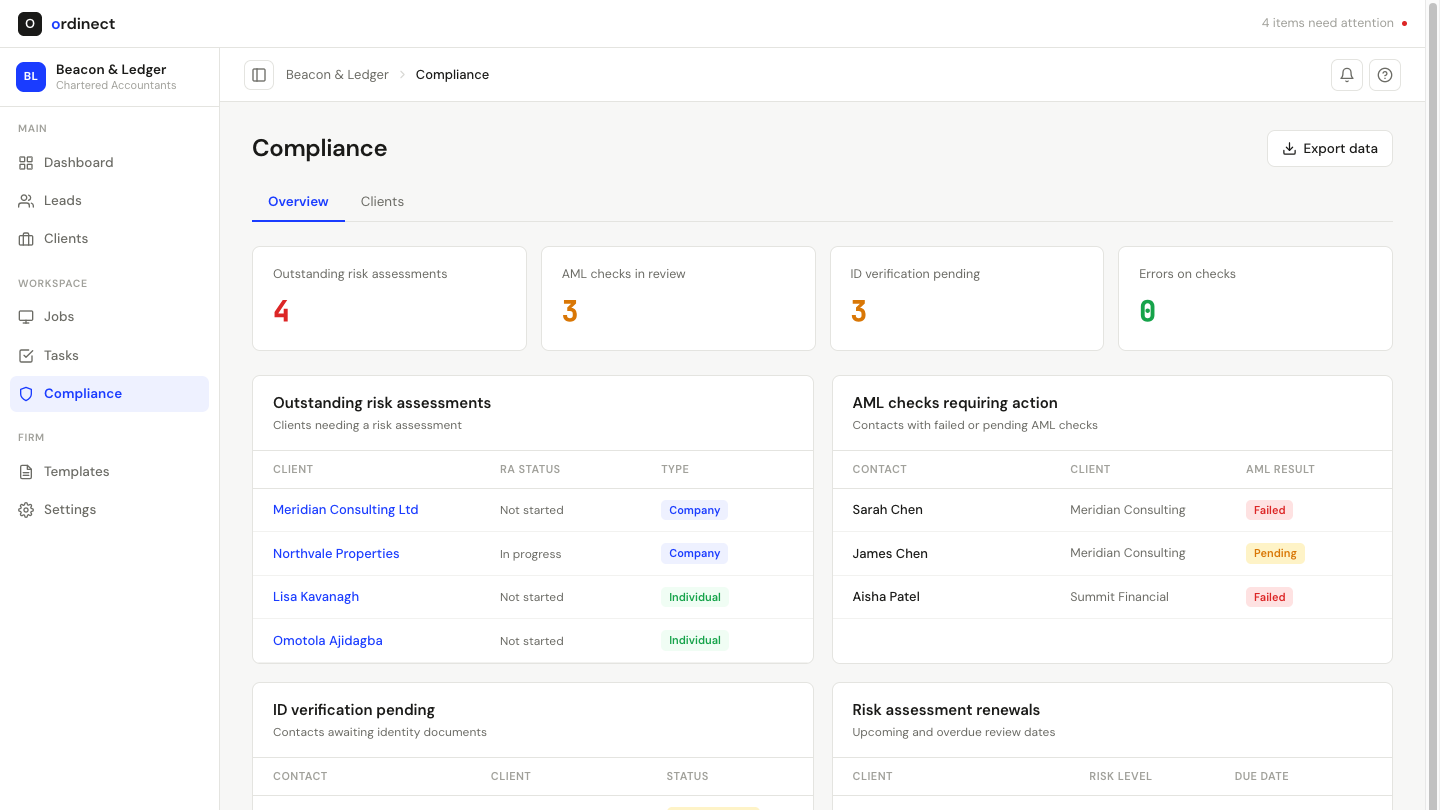Click the Dashboard grid icon
Viewport: 1440px width, 810px height.
(26, 163)
